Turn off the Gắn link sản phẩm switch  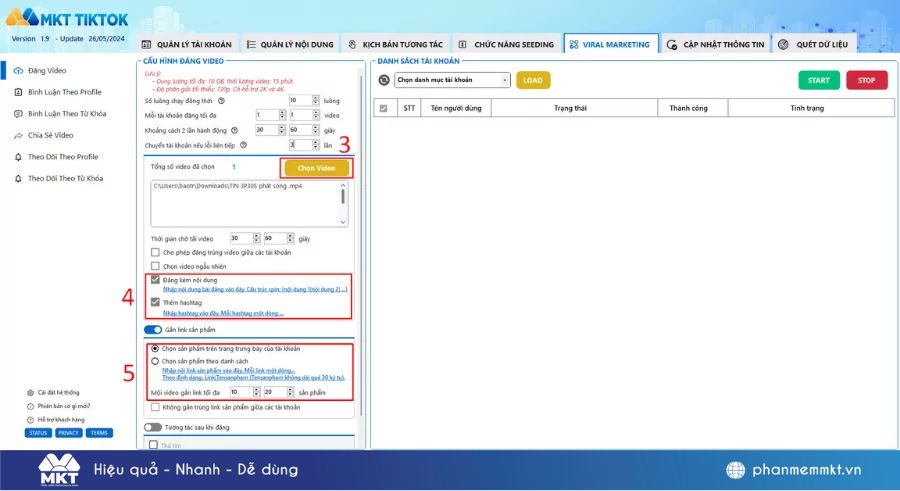[x=153, y=330]
